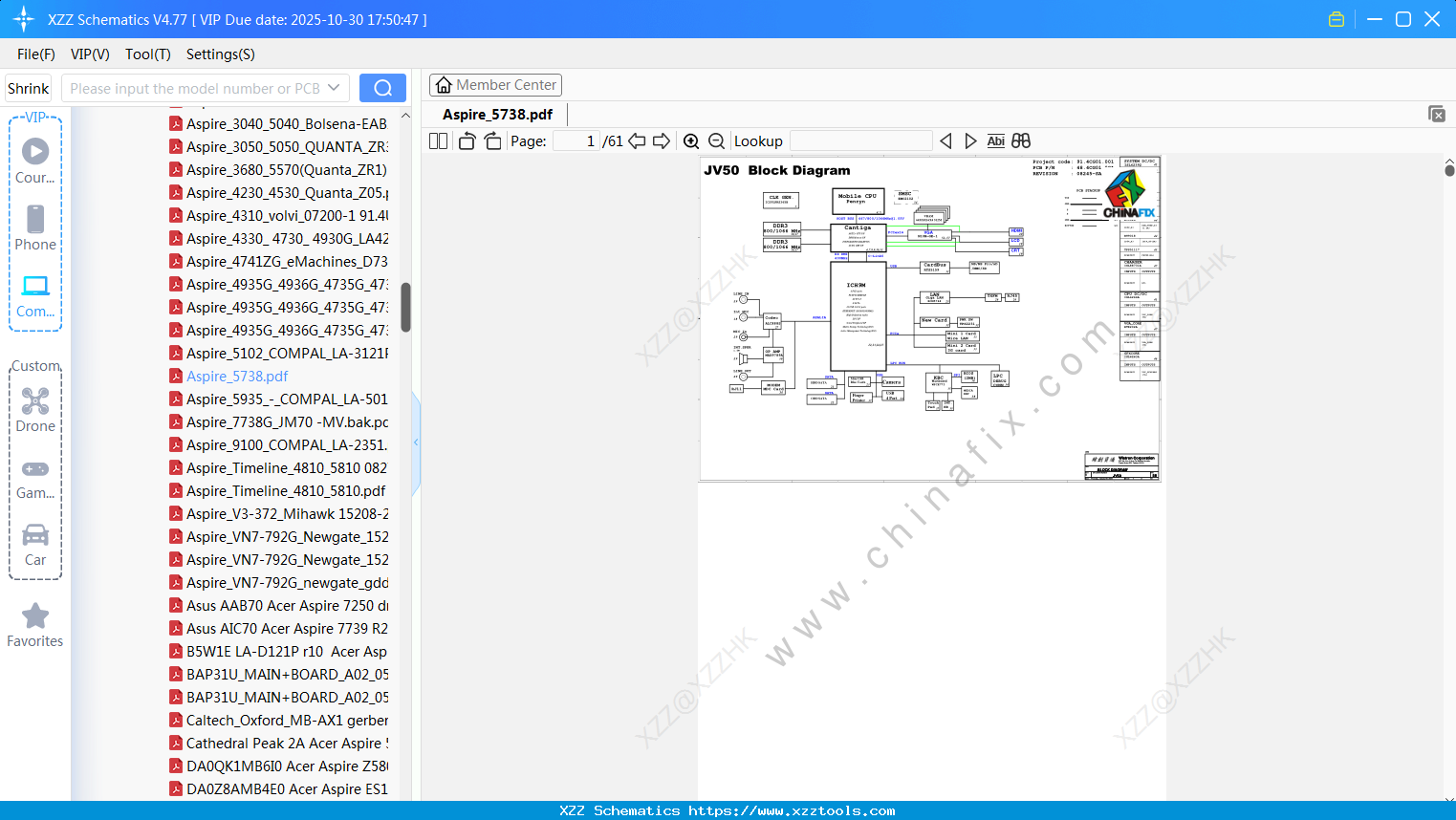Find next lookup result

[x=970, y=141]
